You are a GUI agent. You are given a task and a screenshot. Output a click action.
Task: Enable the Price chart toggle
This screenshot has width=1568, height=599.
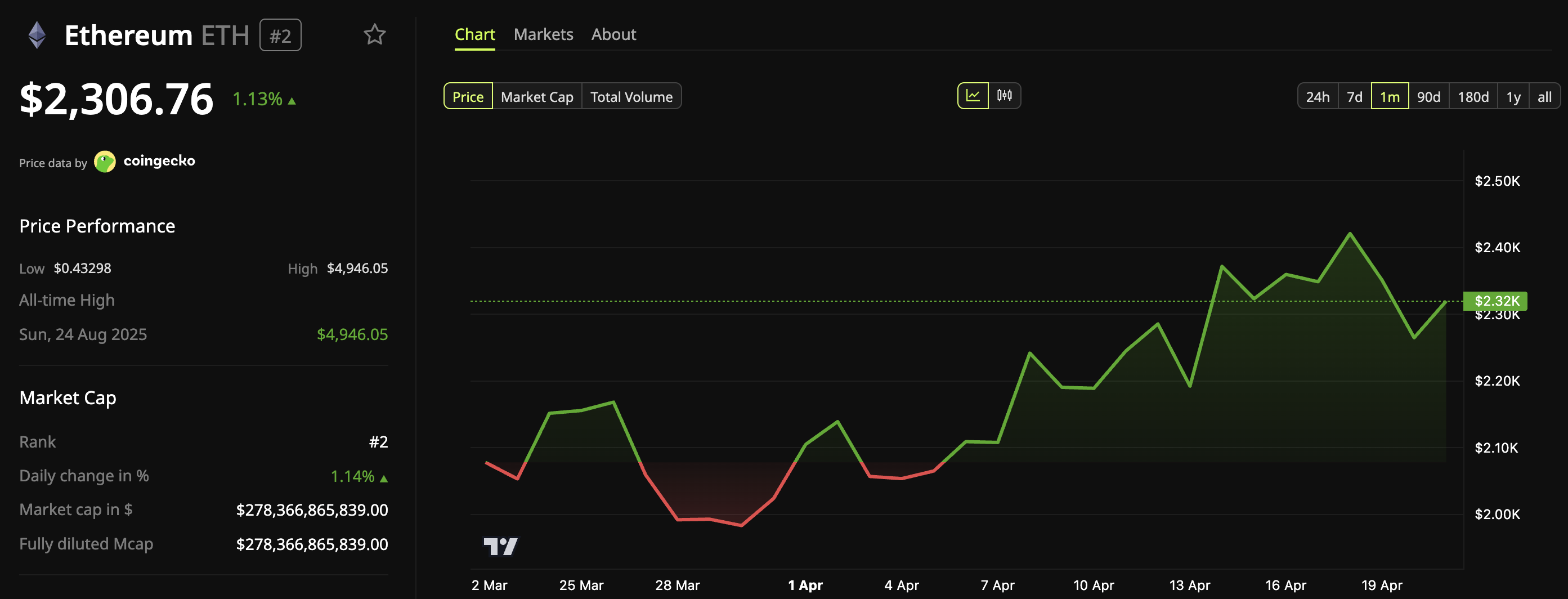click(x=468, y=96)
